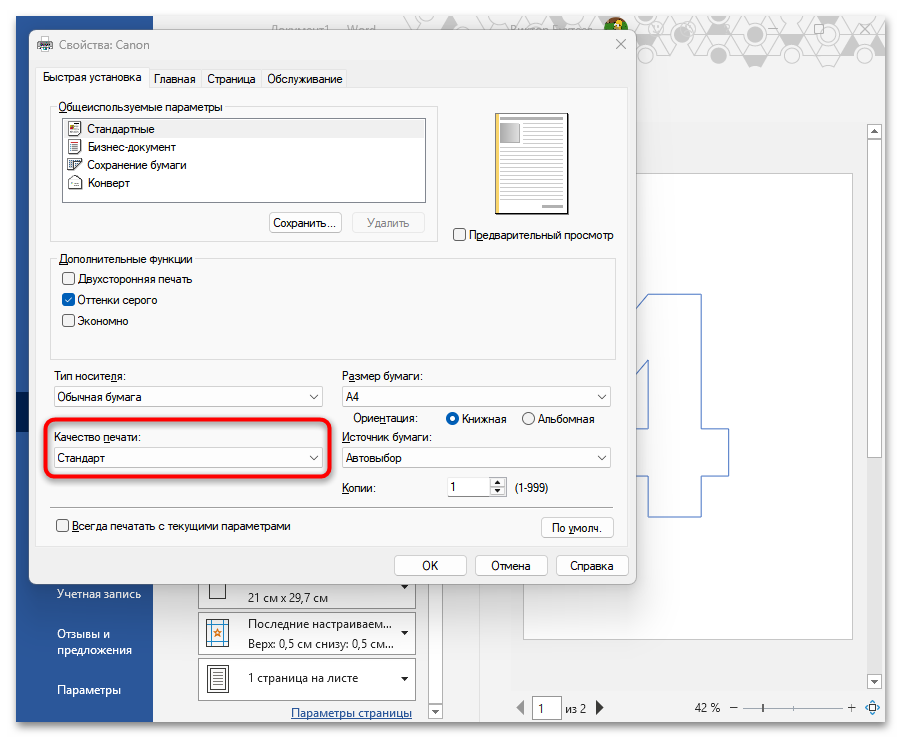Click the Сохранить... button
Screen dimensions: 901x738
click(307, 223)
